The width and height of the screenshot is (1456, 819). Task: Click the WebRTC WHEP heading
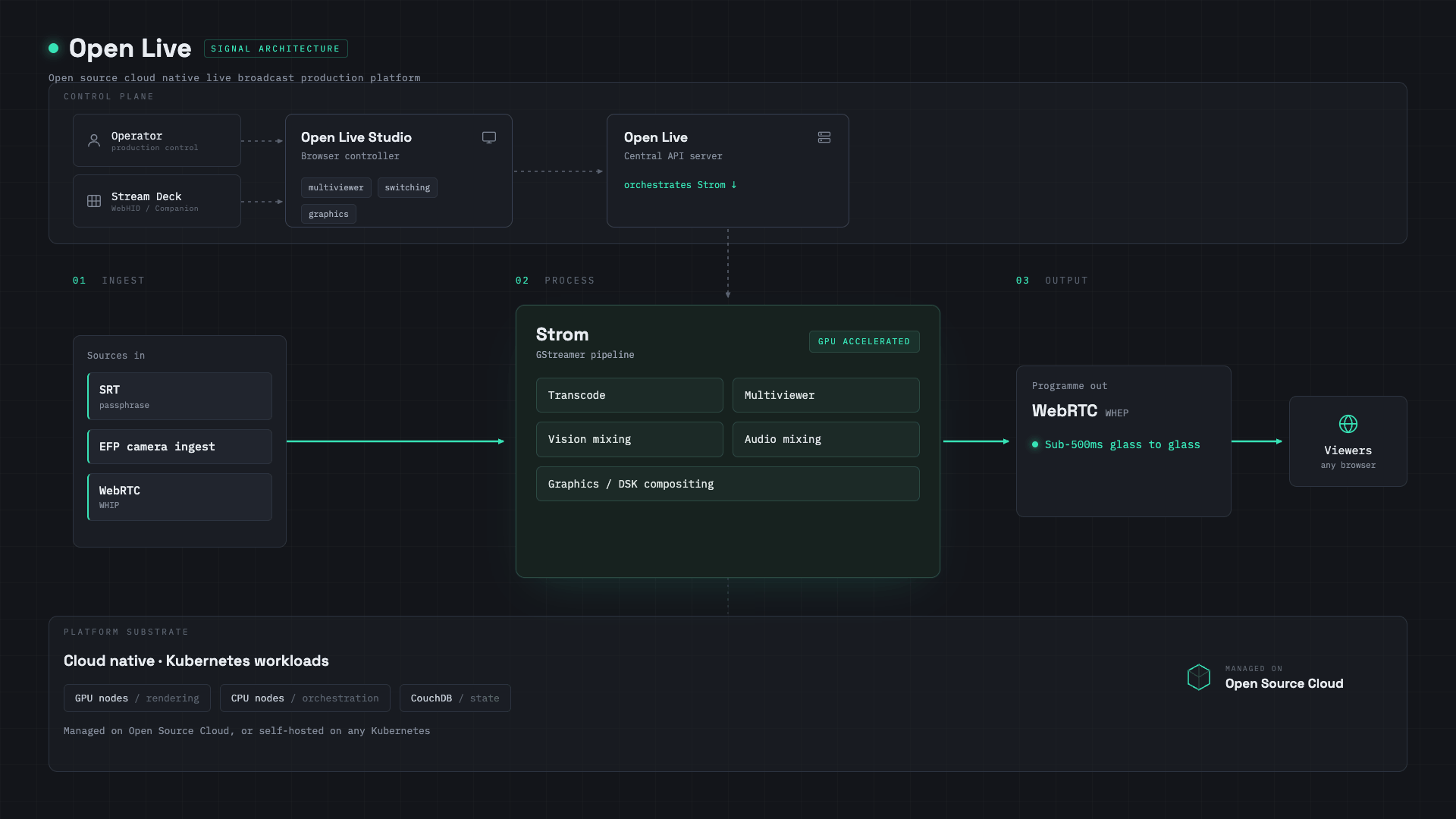(1080, 411)
